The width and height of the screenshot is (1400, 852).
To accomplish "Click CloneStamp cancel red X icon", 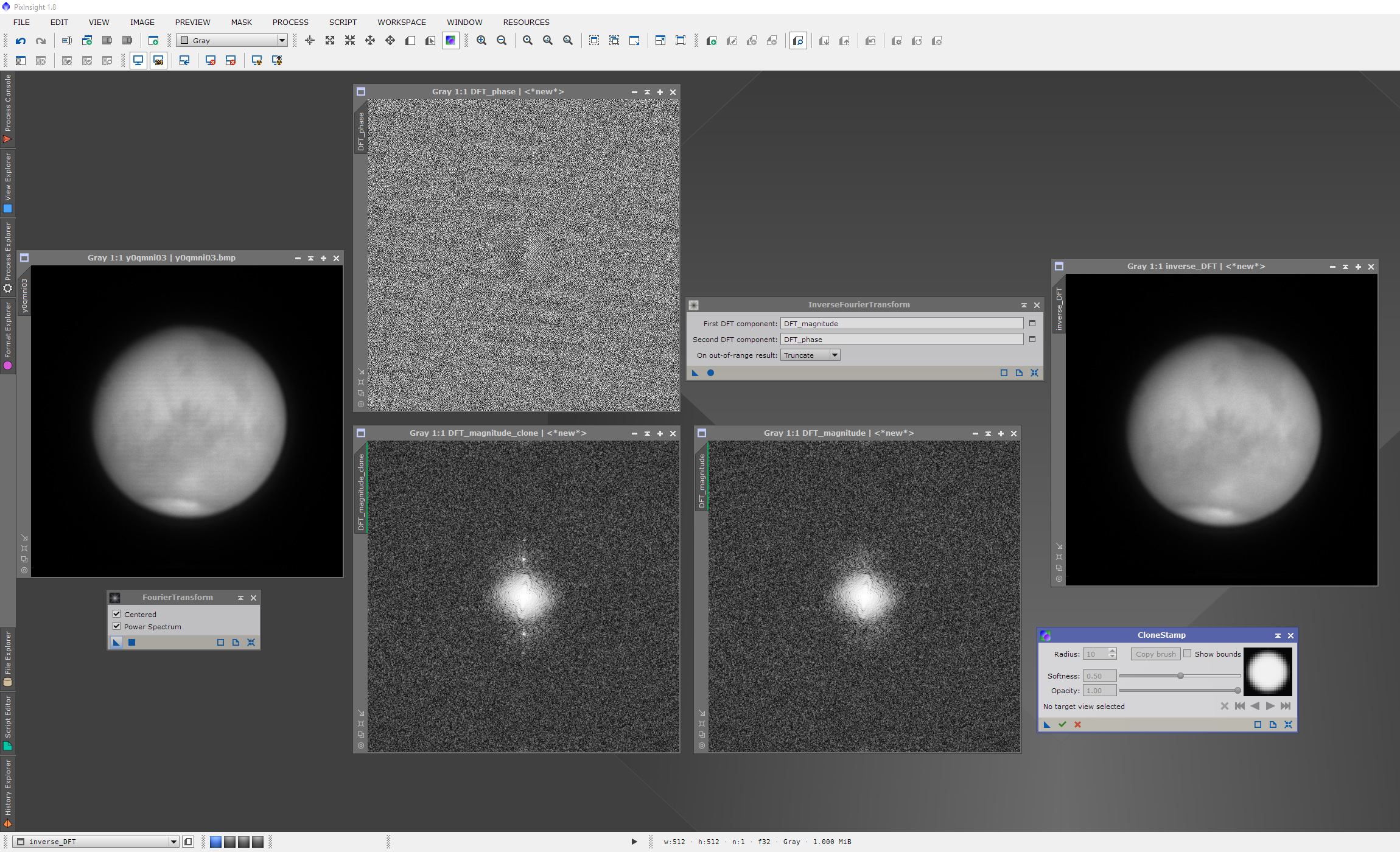I will pyautogui.click(x=1077, y=724).
